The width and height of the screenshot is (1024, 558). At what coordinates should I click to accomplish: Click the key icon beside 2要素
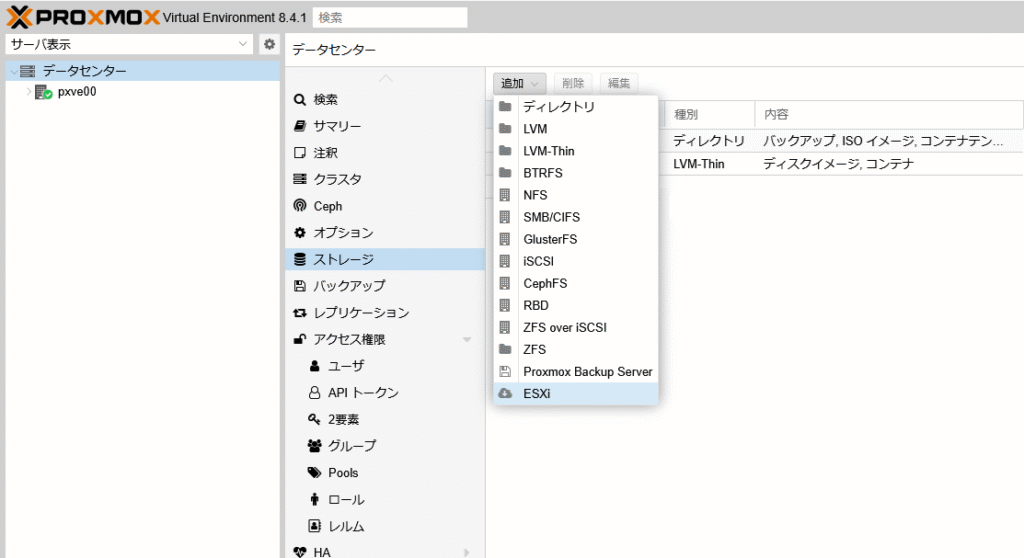(x=314, y=419)
